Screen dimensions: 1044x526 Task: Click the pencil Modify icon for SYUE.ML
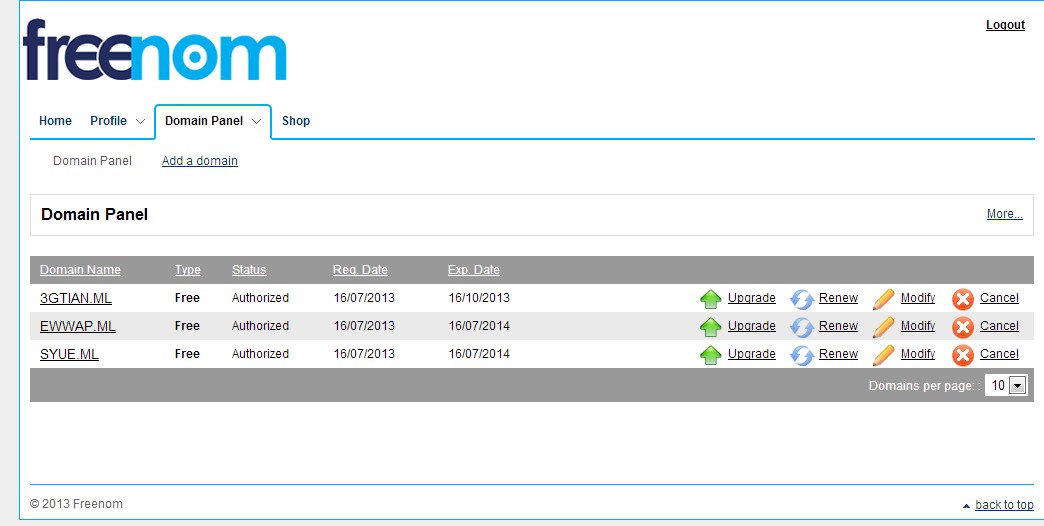pyautogui.click(x=884, y=354)
